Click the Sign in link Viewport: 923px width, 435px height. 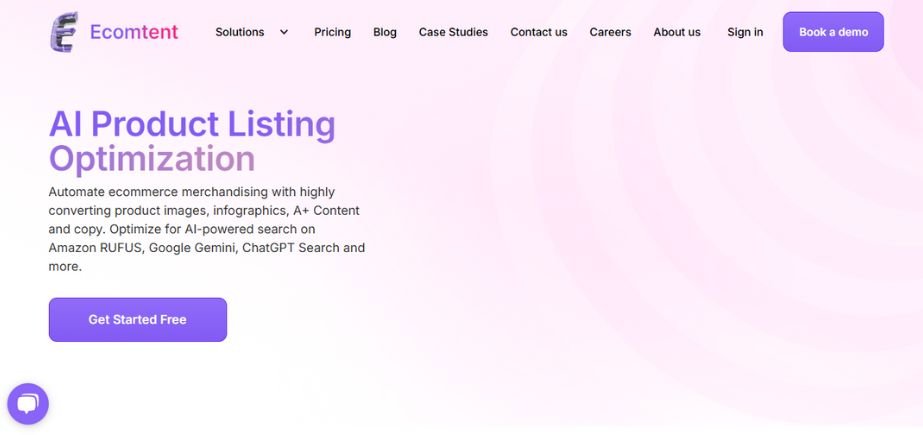pyautogui.click(x=745, y=32)
